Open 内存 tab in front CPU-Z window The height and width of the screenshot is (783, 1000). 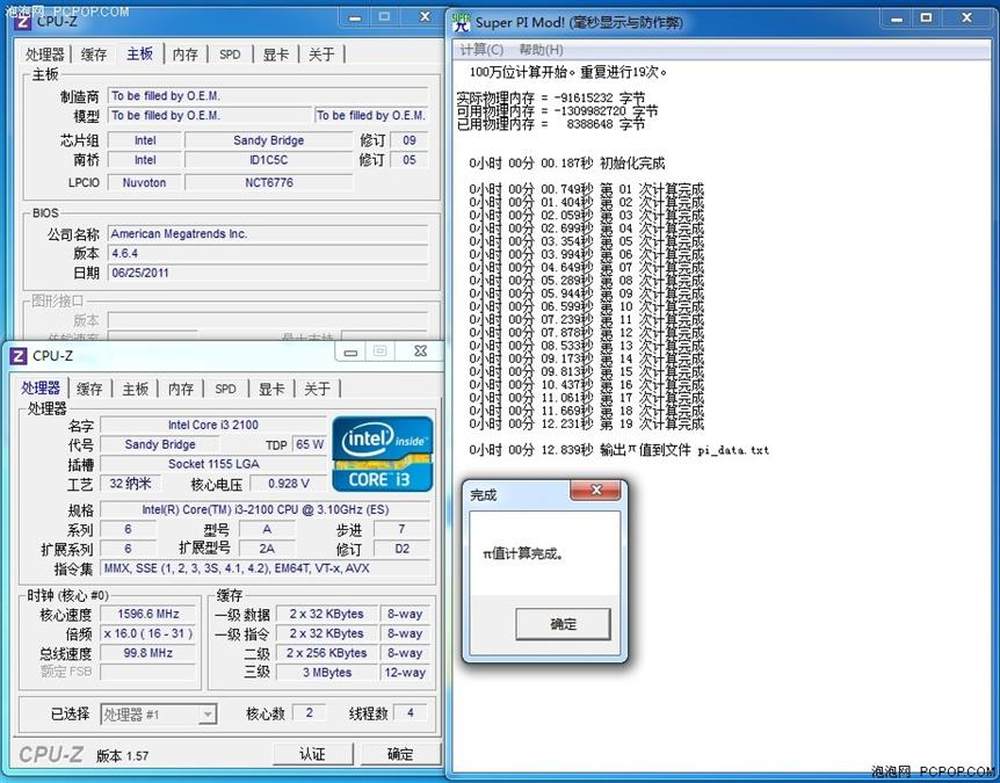click(180, 389)
